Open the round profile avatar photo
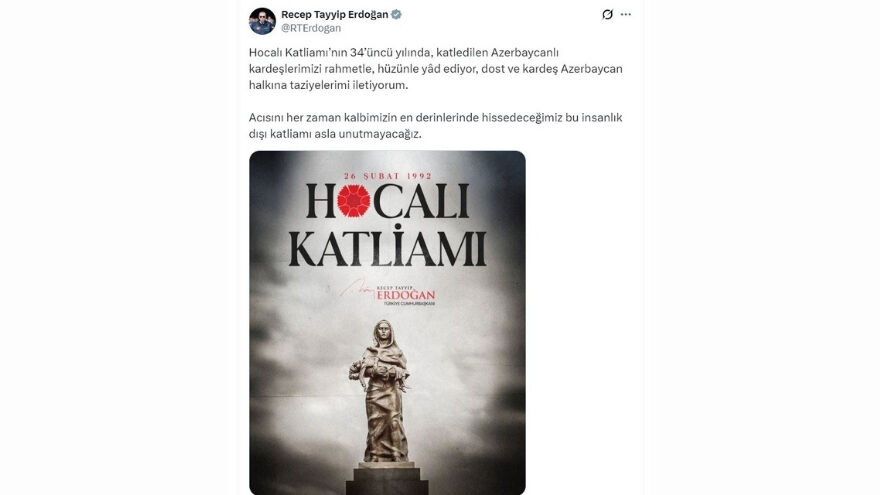Screen dimensions: 880x495 pyautogui.click(x=262, y=21)
